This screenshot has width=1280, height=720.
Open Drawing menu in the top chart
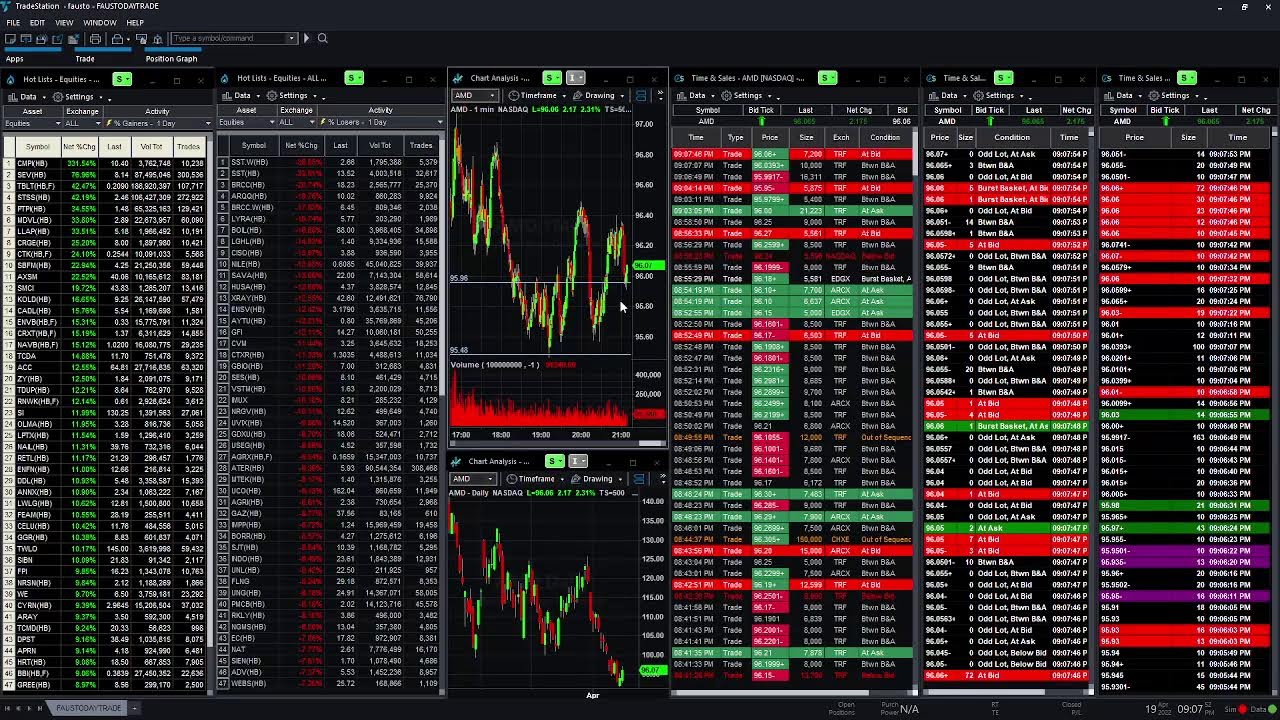point(599,96)
